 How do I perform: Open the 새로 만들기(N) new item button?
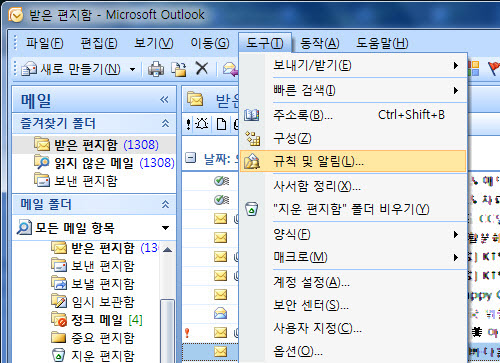tap(71, 69)
